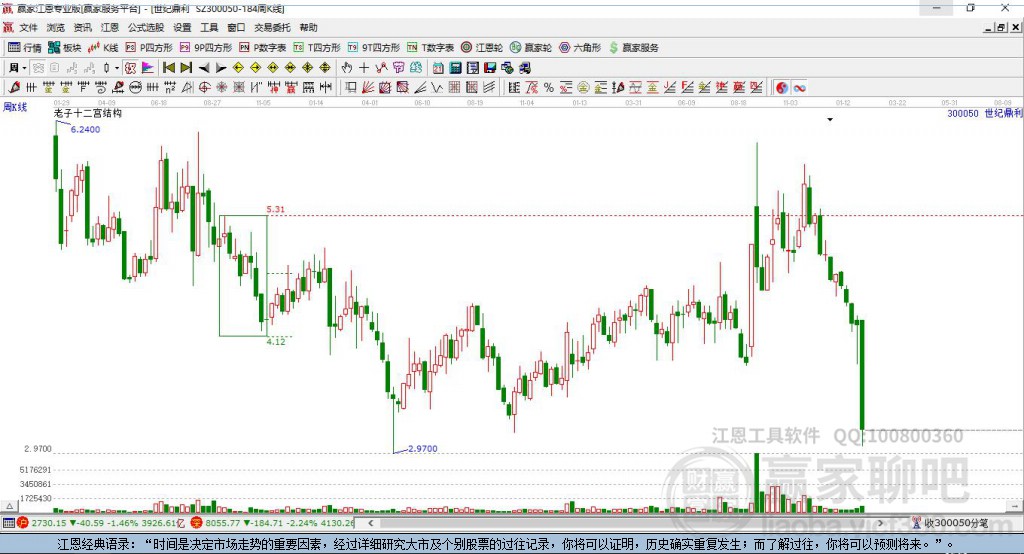This screenshot has width=1024, height=554.
Task: Click the infinity symbol icon
Action: click(799, 88)
